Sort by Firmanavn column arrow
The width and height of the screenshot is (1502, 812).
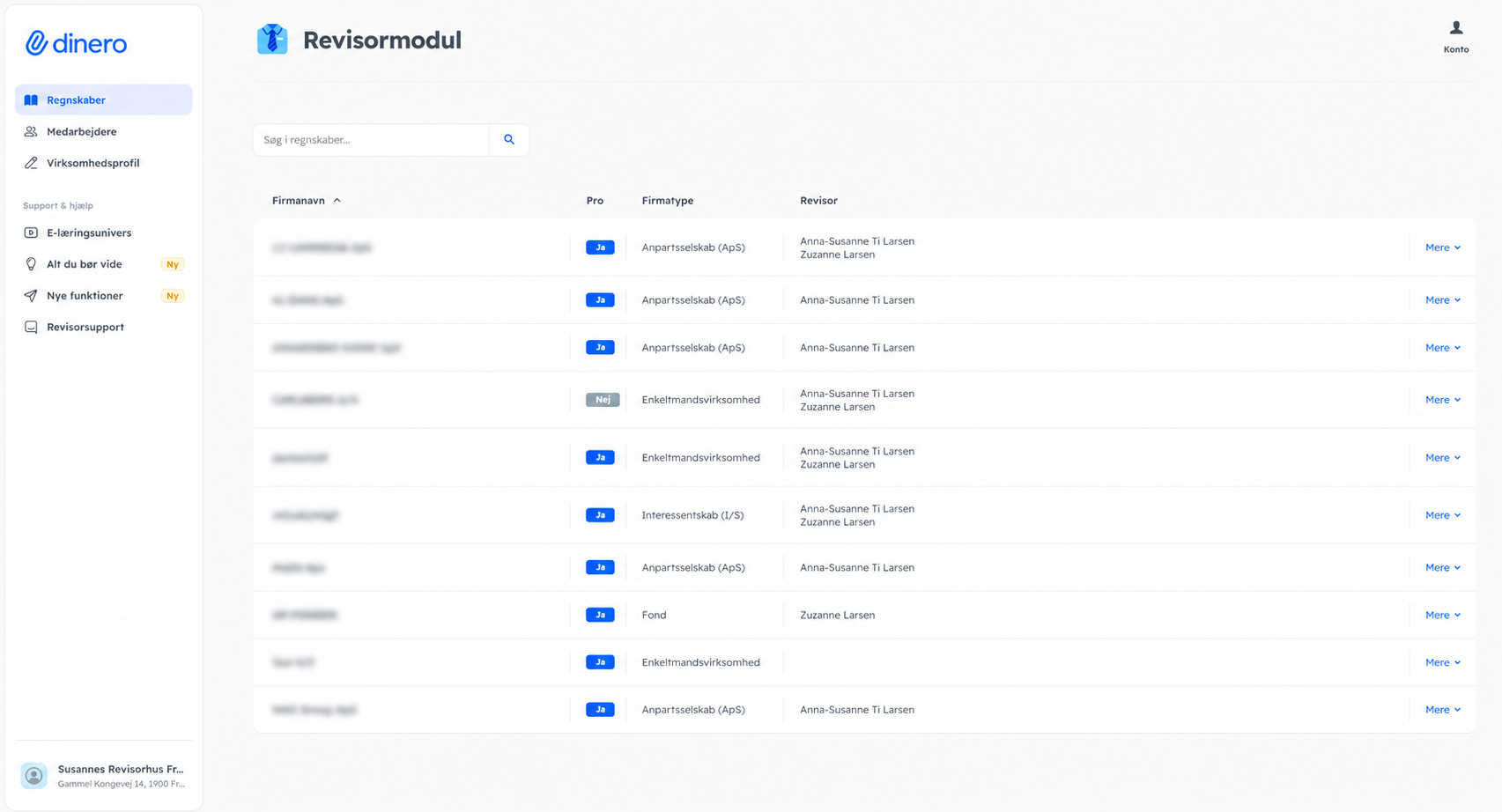point(337,201)
